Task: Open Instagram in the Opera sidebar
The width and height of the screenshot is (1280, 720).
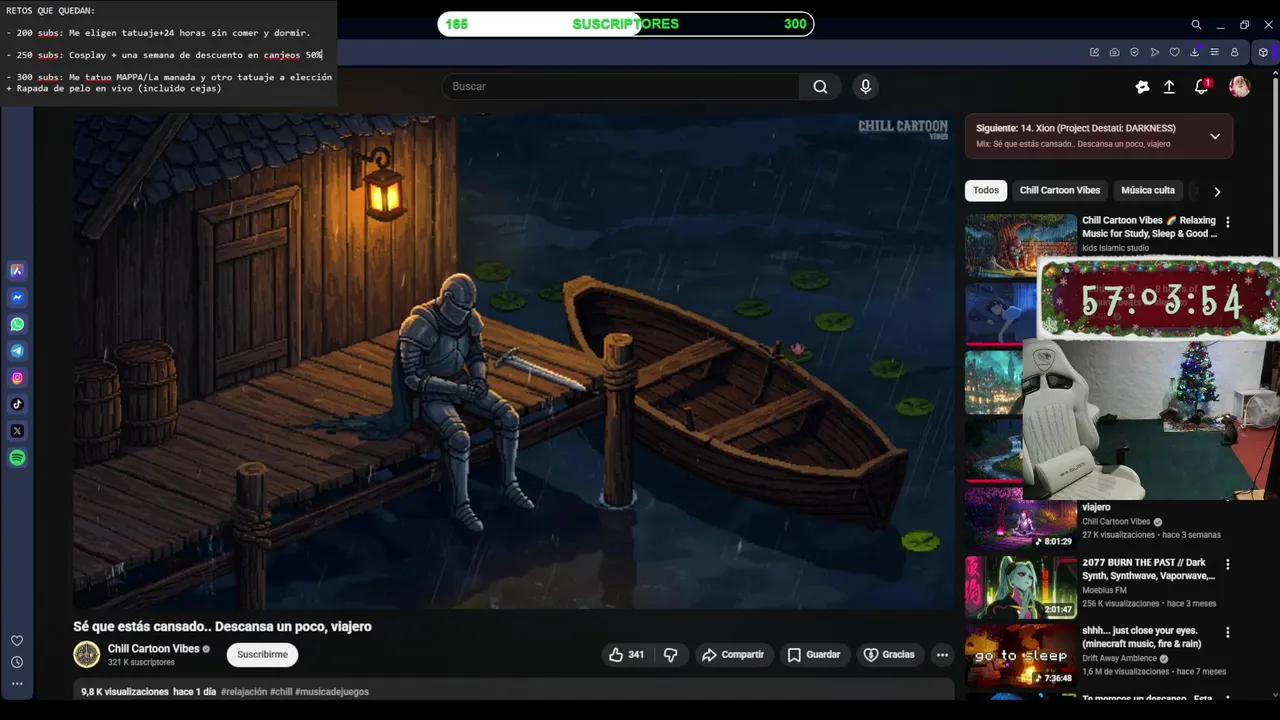Action: [17, 378]
